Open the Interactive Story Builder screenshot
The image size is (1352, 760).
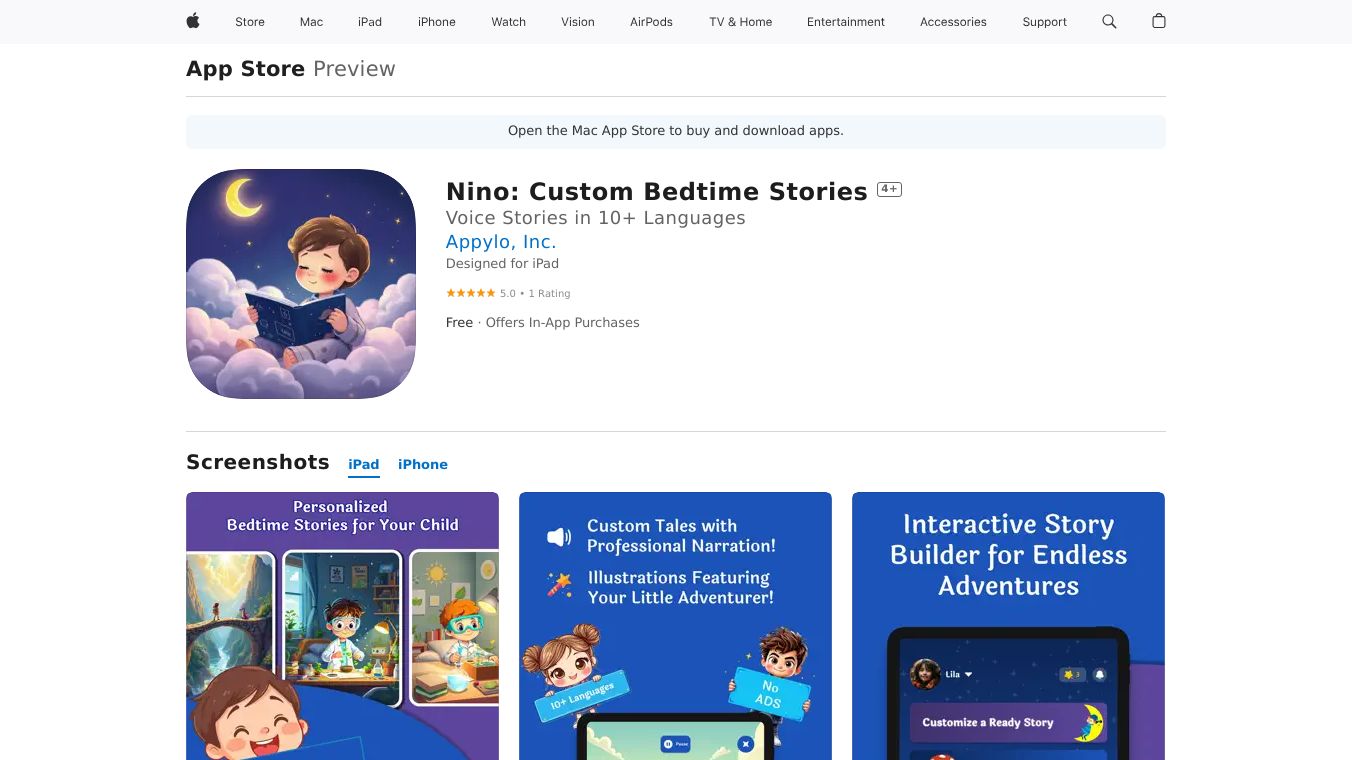click(x=1008, y=626)
